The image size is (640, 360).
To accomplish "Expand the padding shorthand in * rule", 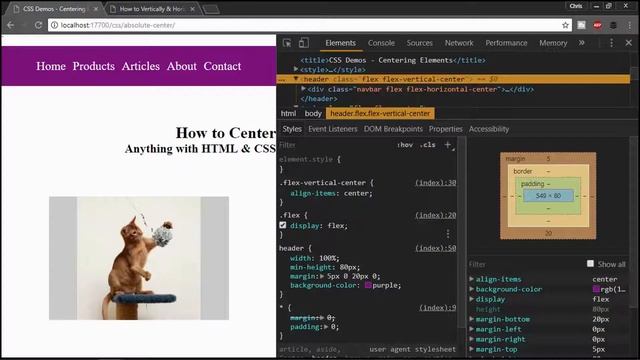I will [x=326, y=327].
